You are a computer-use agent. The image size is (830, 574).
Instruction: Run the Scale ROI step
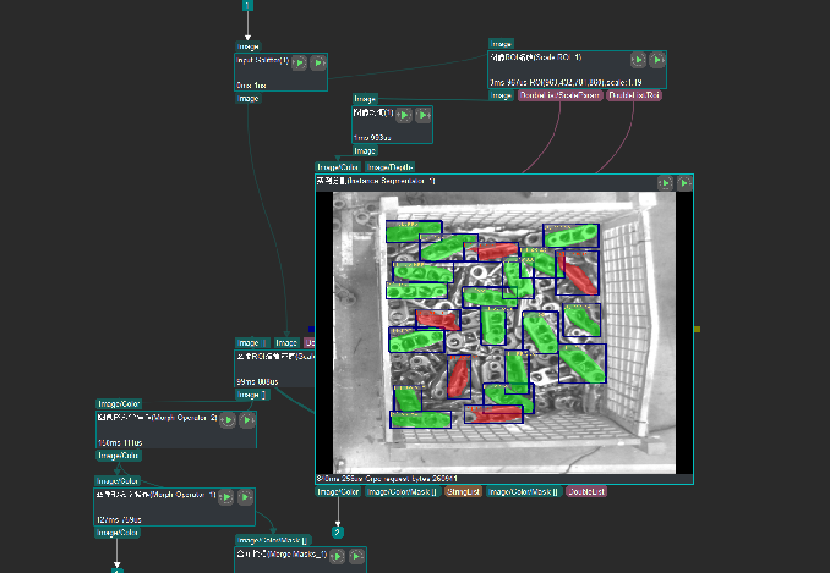click(x=638, y=60)
